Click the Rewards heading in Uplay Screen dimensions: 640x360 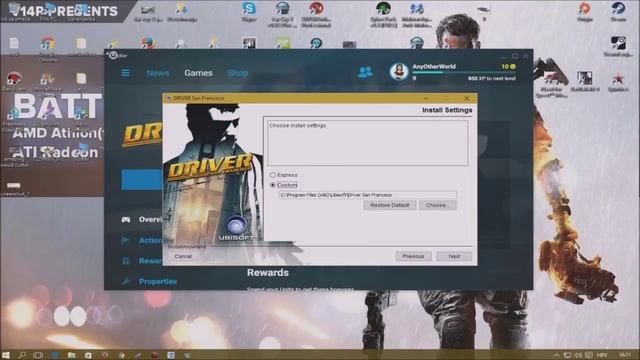tap(268, 272)
